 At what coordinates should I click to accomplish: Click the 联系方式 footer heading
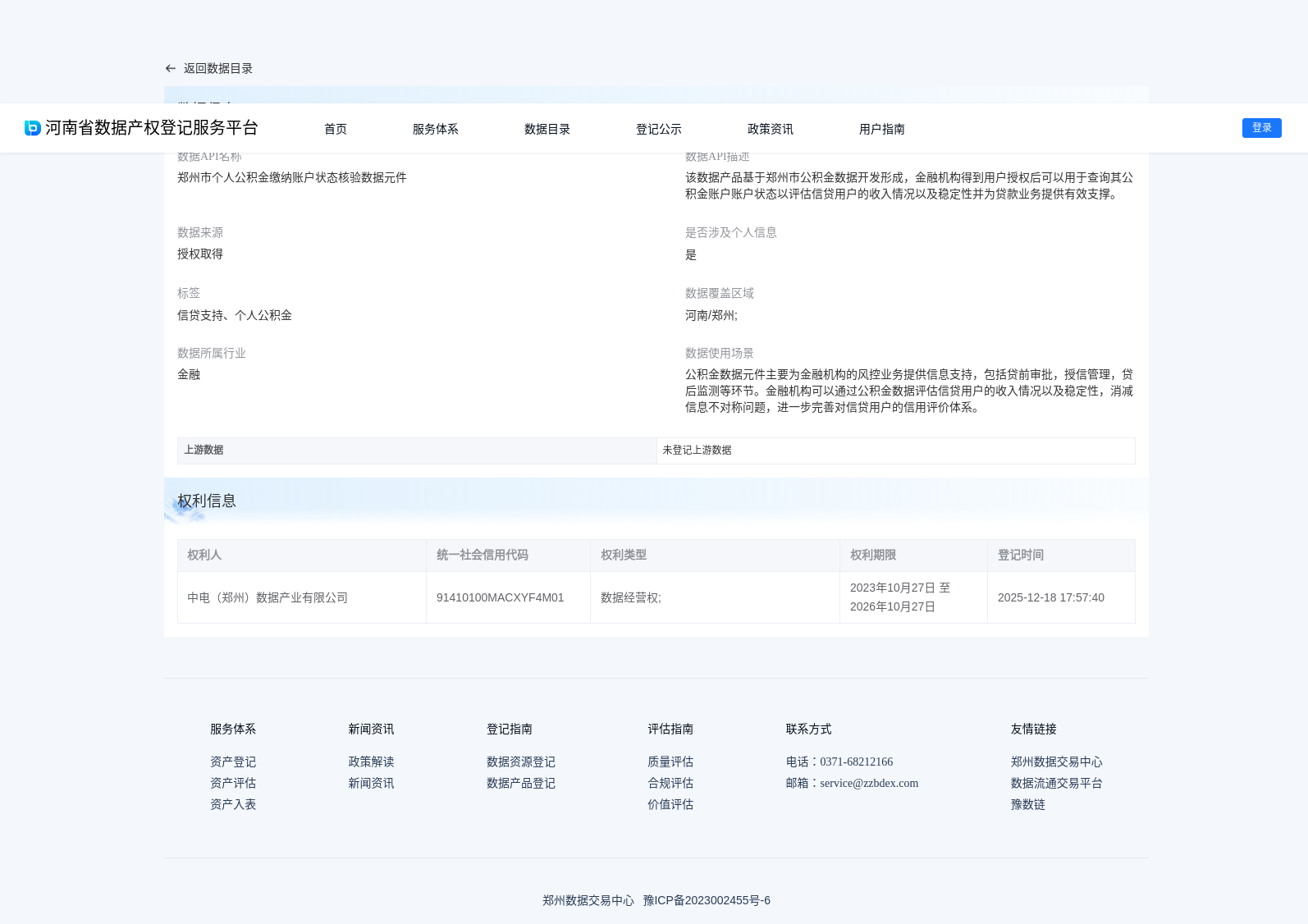808,730
